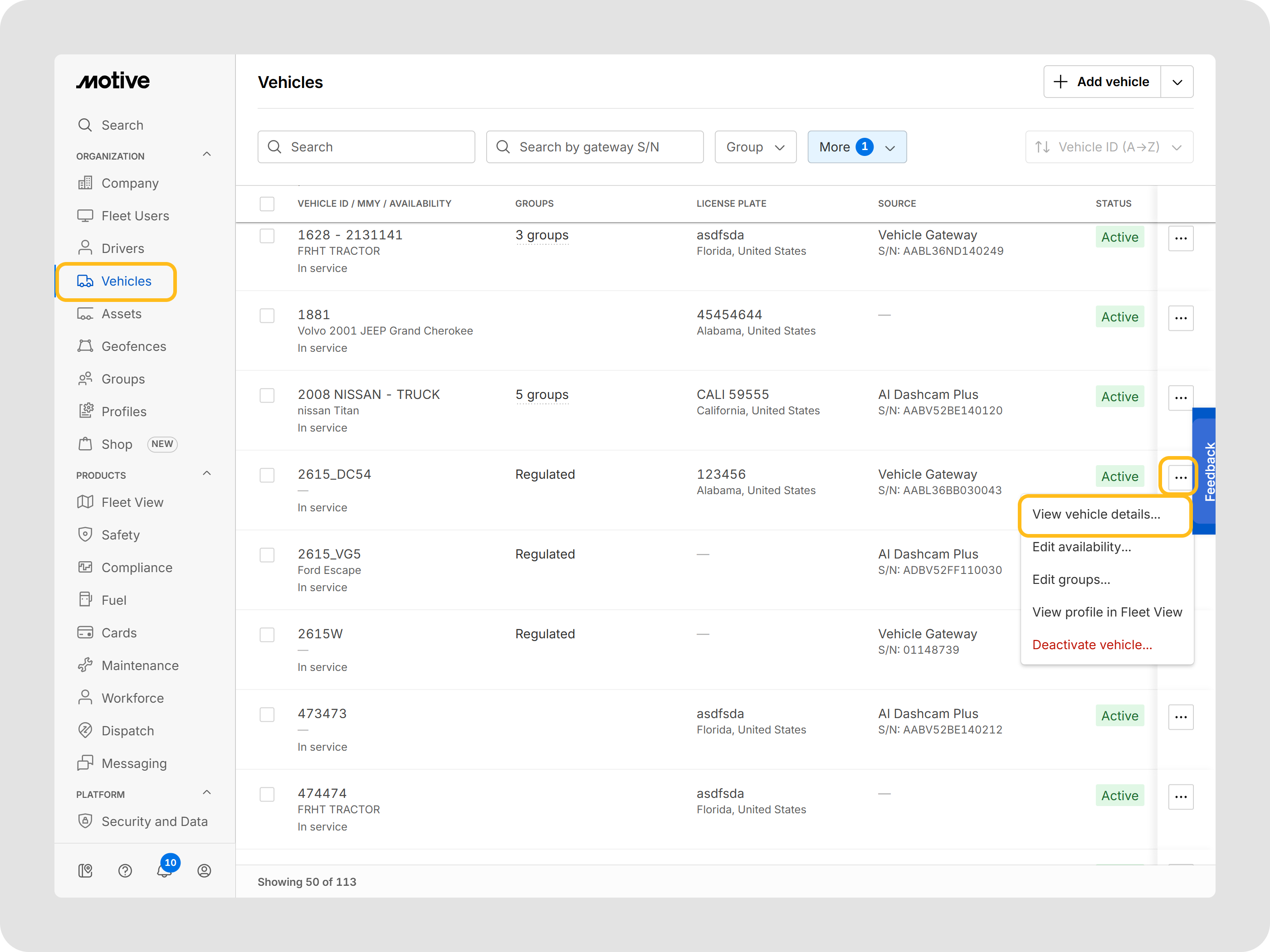The height and width of the screenshot is (952, 1270).
Task: Check the box for vehicle 2615_DC54
Action: [x=267, y=475]
